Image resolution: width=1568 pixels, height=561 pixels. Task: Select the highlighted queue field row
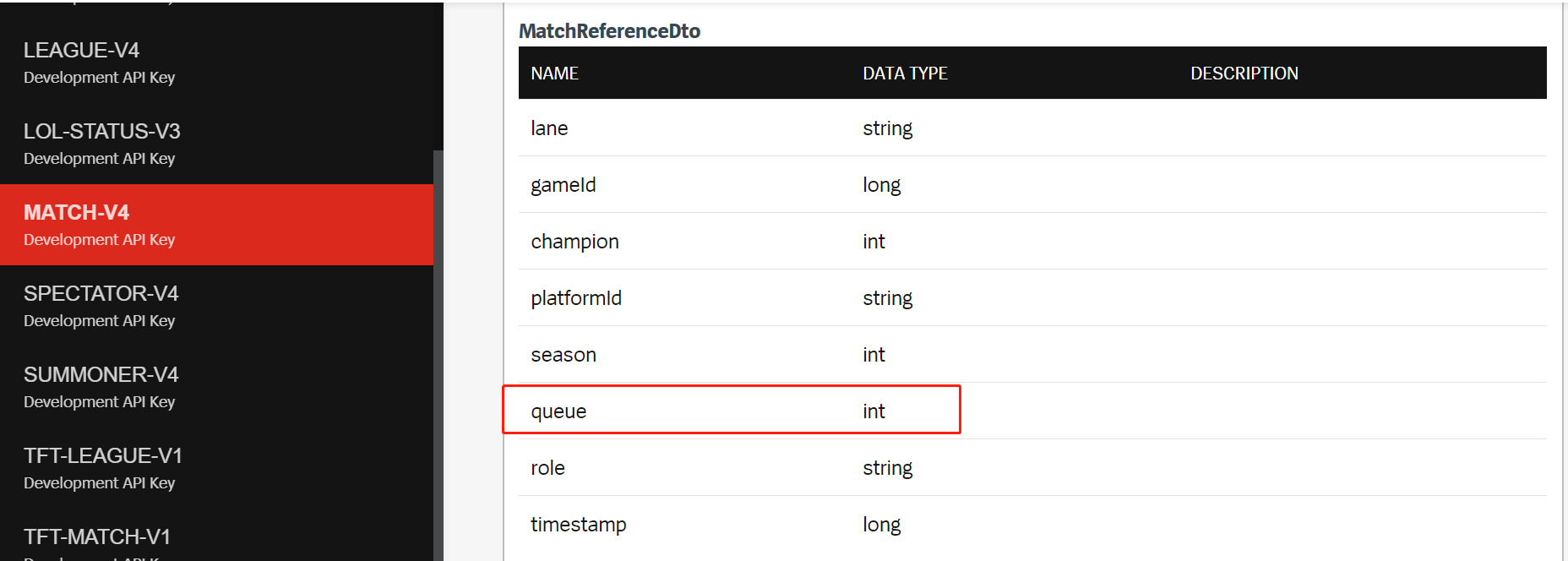point(732,410)
